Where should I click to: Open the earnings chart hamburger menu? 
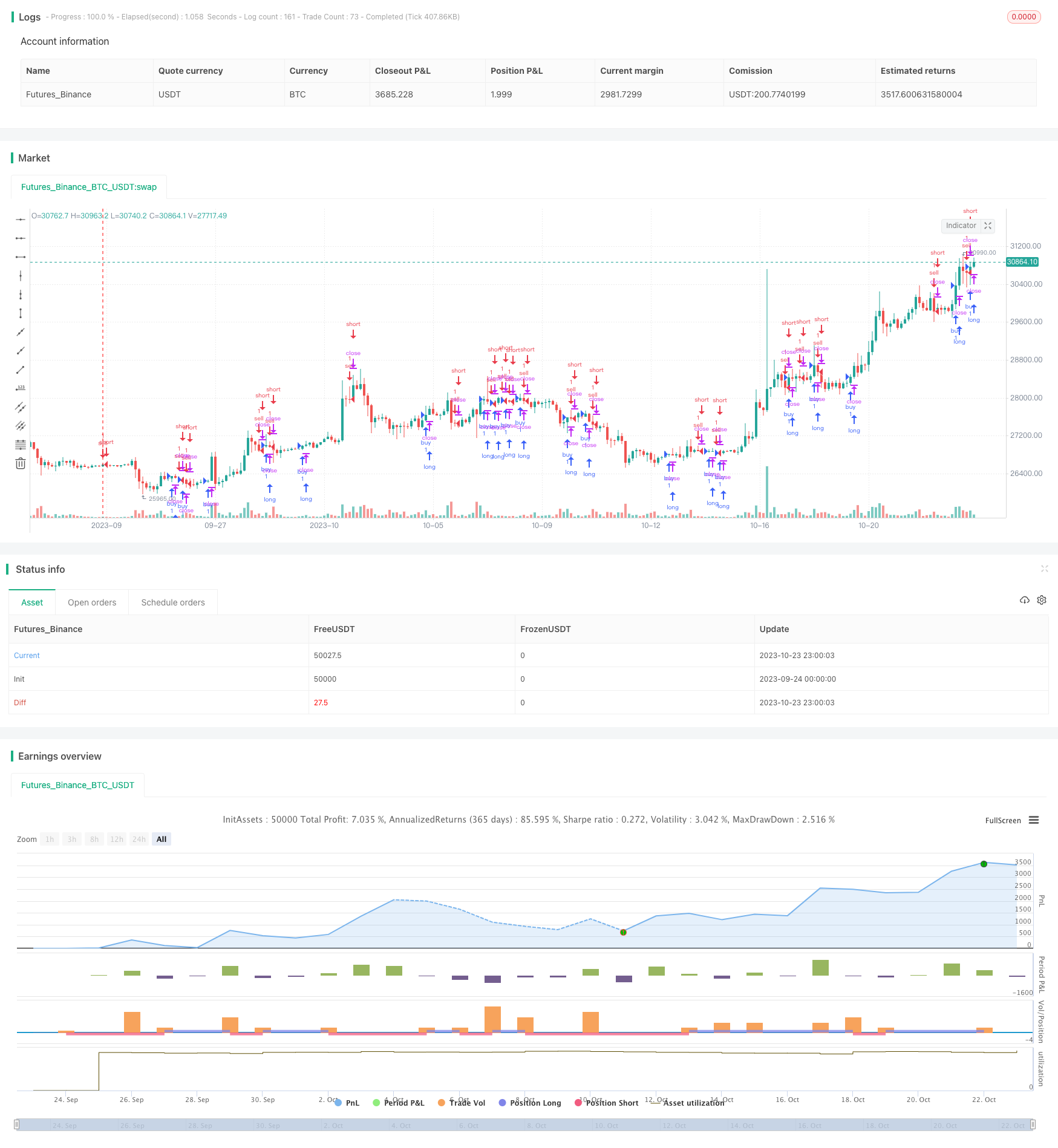tap(1034, 820)
